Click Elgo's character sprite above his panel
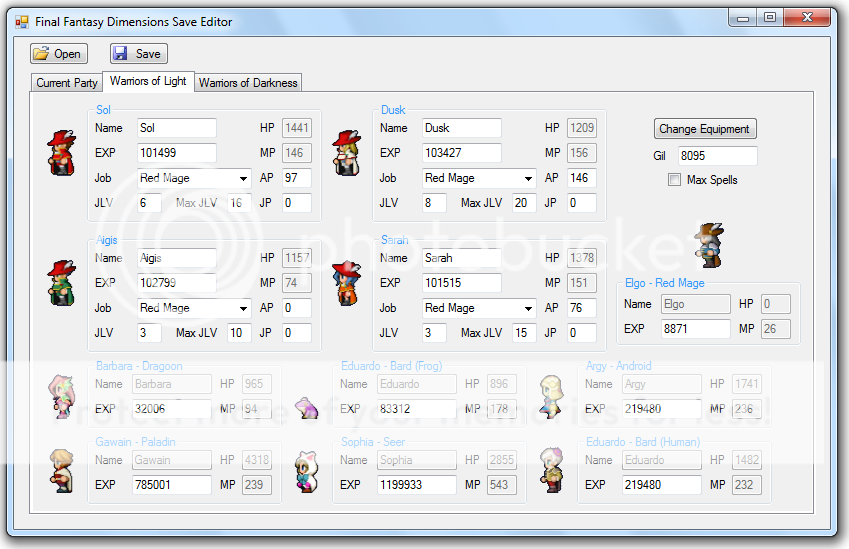The height and width of the screenshot is (549, 849). (x=708, y=245)
